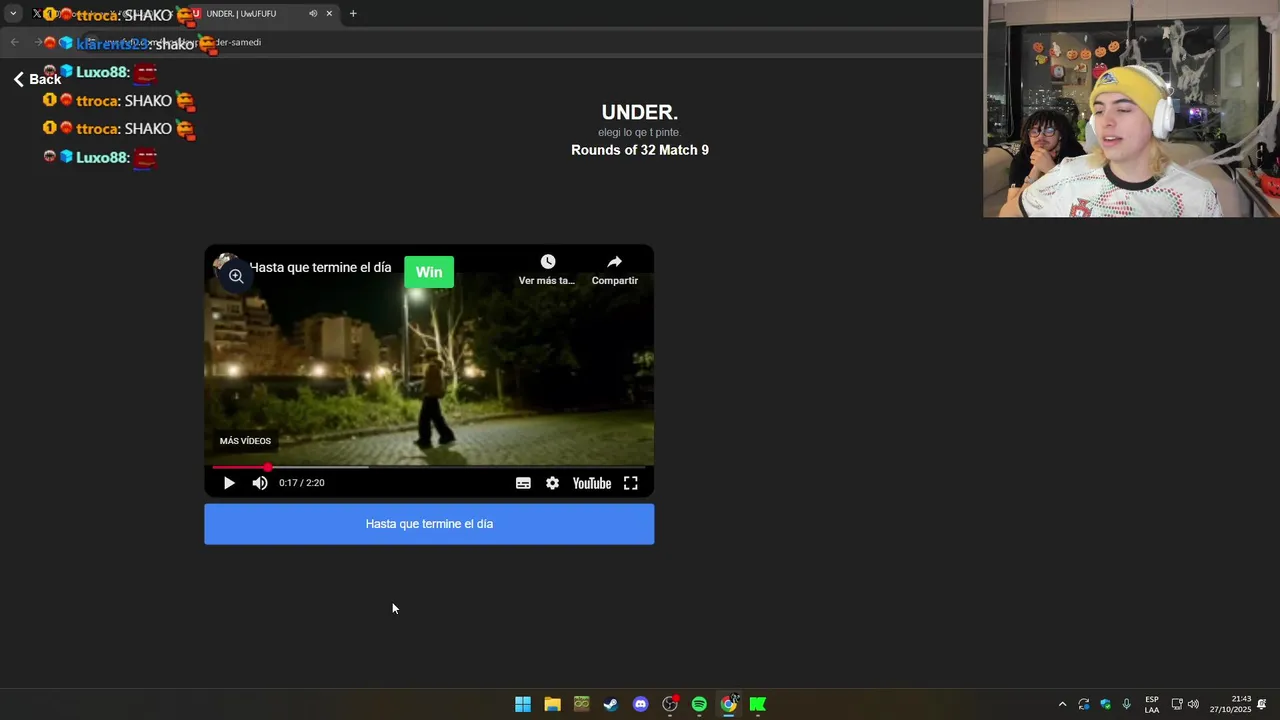Click the 'UNDER.' page heading
The image size is (1280, 720).
[640, 113]
